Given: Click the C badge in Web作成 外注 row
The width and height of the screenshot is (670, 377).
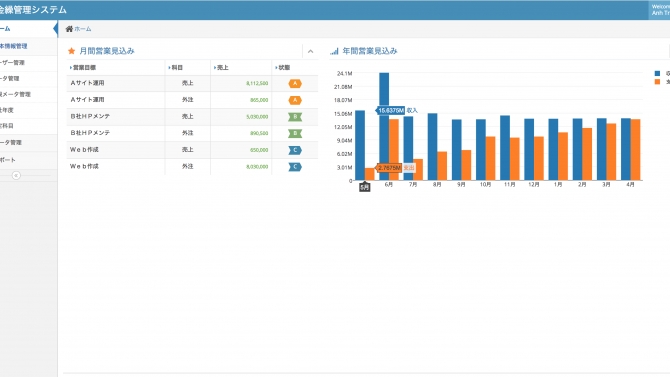Looking at the screenshot, I should (x=295, y=167).
